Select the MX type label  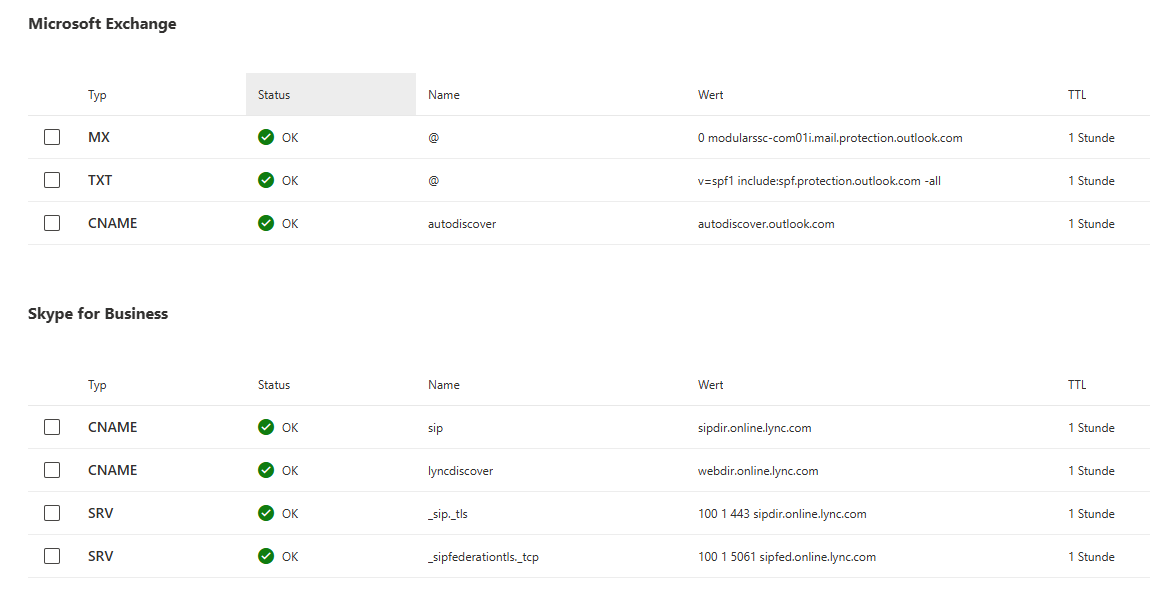pos(99,137)
